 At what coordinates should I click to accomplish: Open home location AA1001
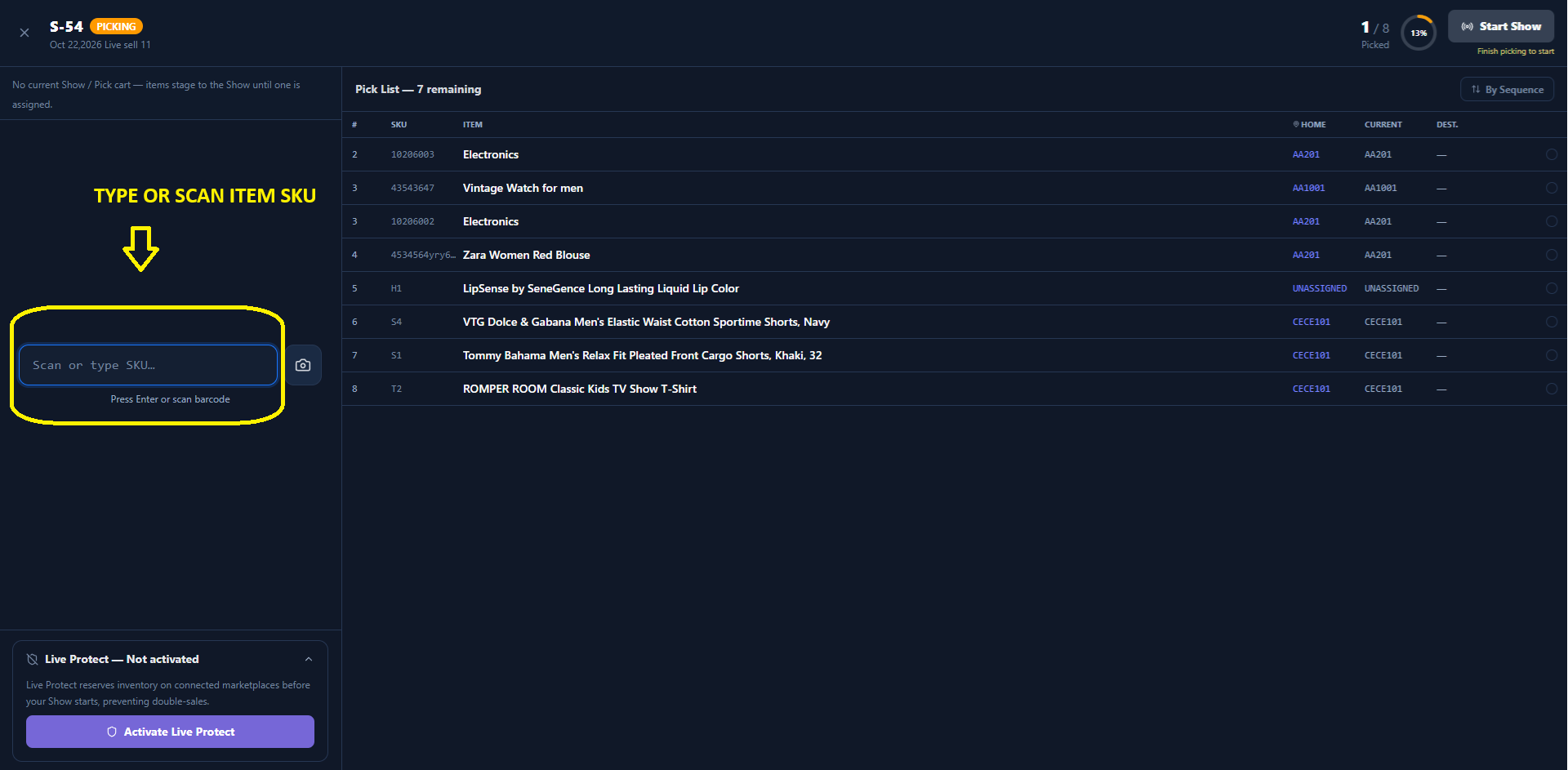pyautogui.click(x=1308, y=188)
